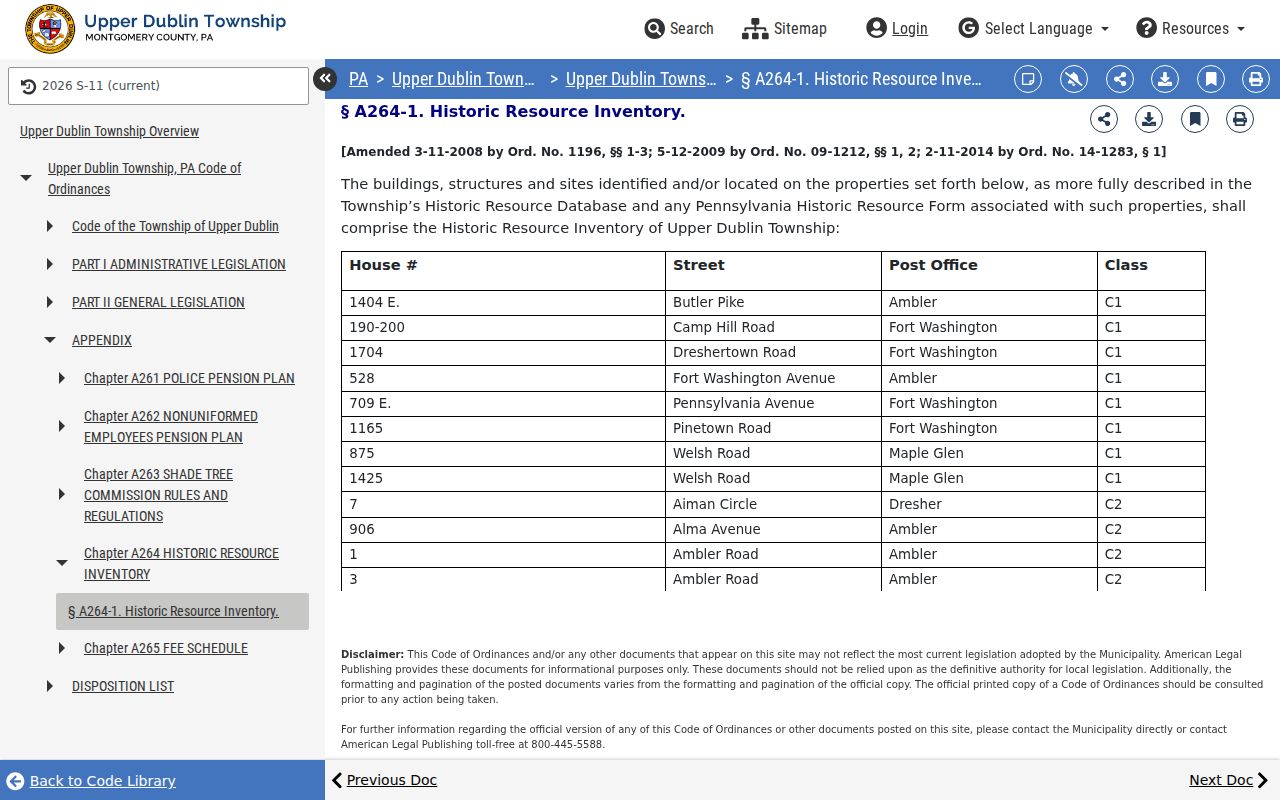Collapse the sidebar with the double-chevron button
1280x800 pixels.
(325, 78)
